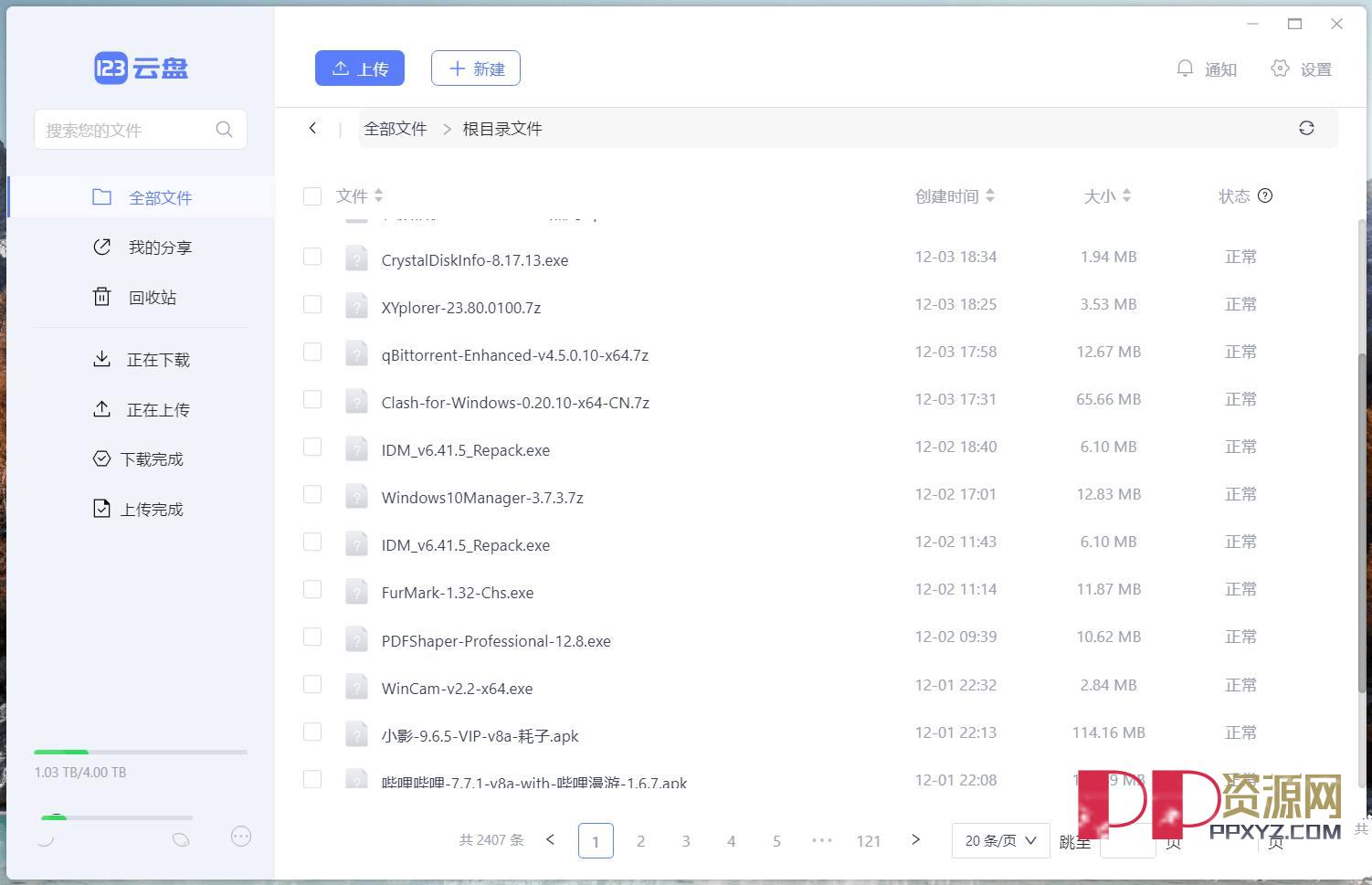Click the blue 上传 upload button
The height and width of the screenshot is (885, 1372).
[x=360, y=68]
